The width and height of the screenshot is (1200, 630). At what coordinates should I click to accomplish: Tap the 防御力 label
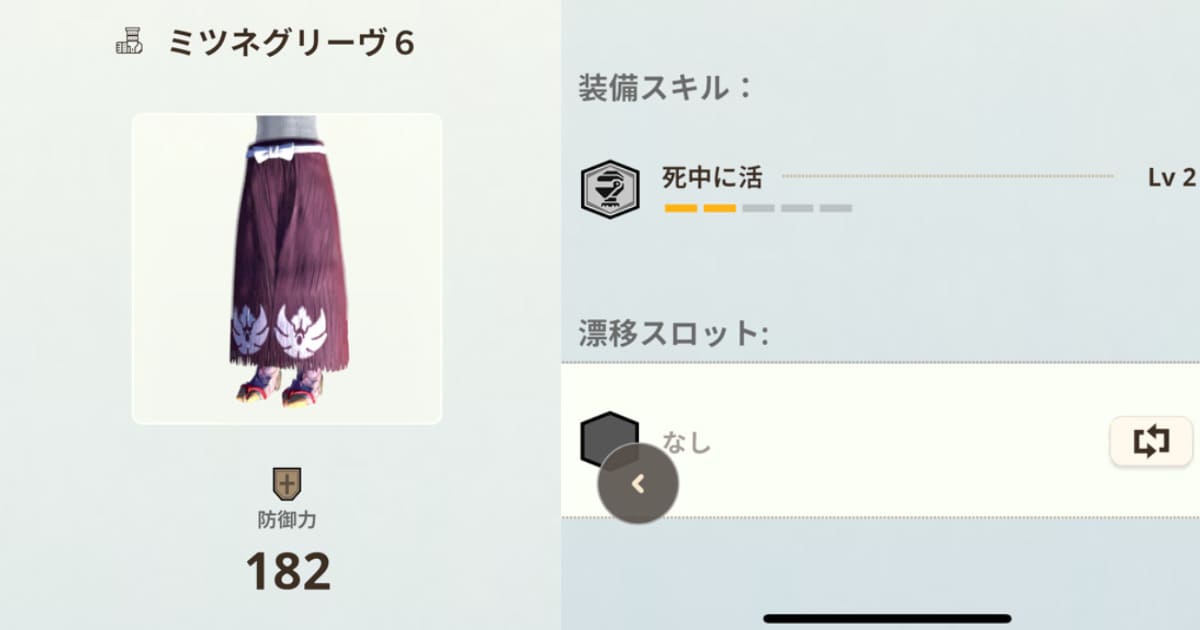tap(287, 521)
